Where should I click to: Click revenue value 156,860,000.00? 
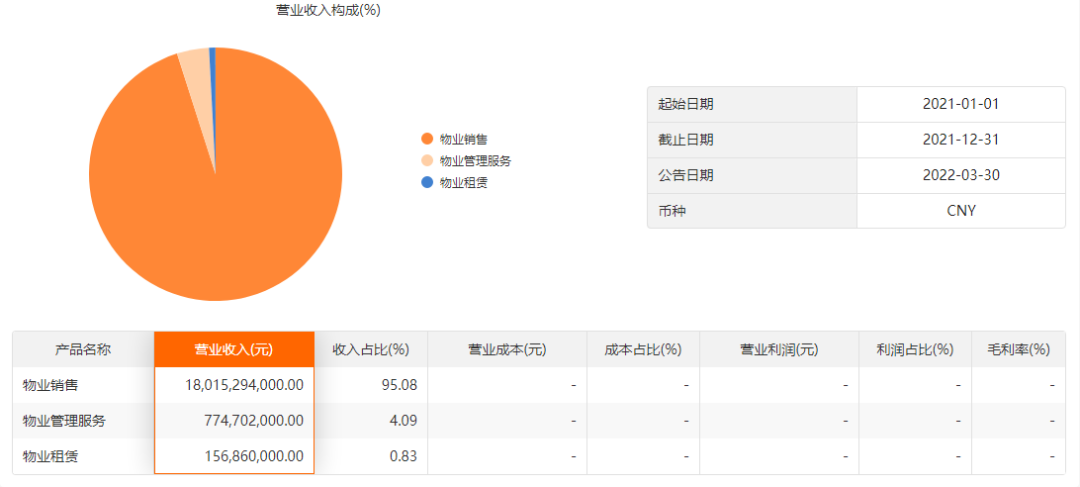tap(255, 456)
